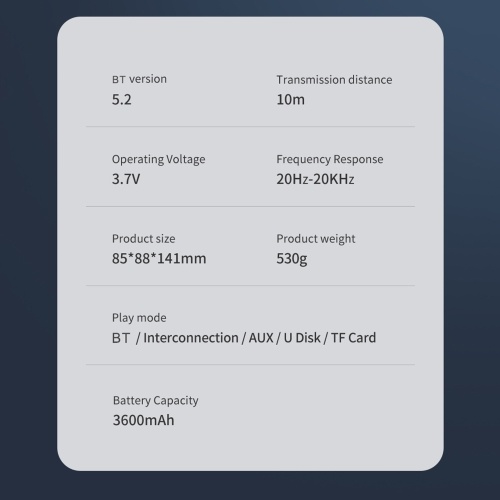Click the Operating Voltage label
The height and width of the screenshot is (500, 500).
(x=159, y=159)
